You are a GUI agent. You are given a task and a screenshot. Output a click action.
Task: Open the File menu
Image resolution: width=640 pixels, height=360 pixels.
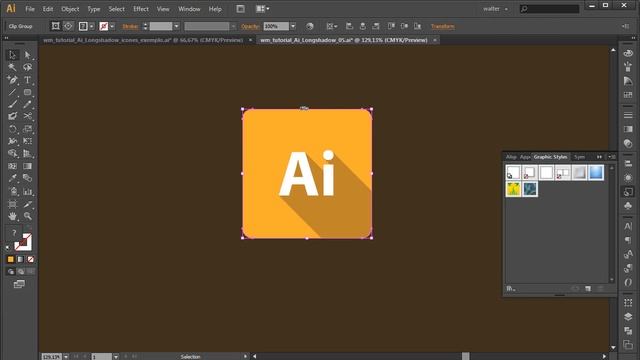[x=30, y=9]
